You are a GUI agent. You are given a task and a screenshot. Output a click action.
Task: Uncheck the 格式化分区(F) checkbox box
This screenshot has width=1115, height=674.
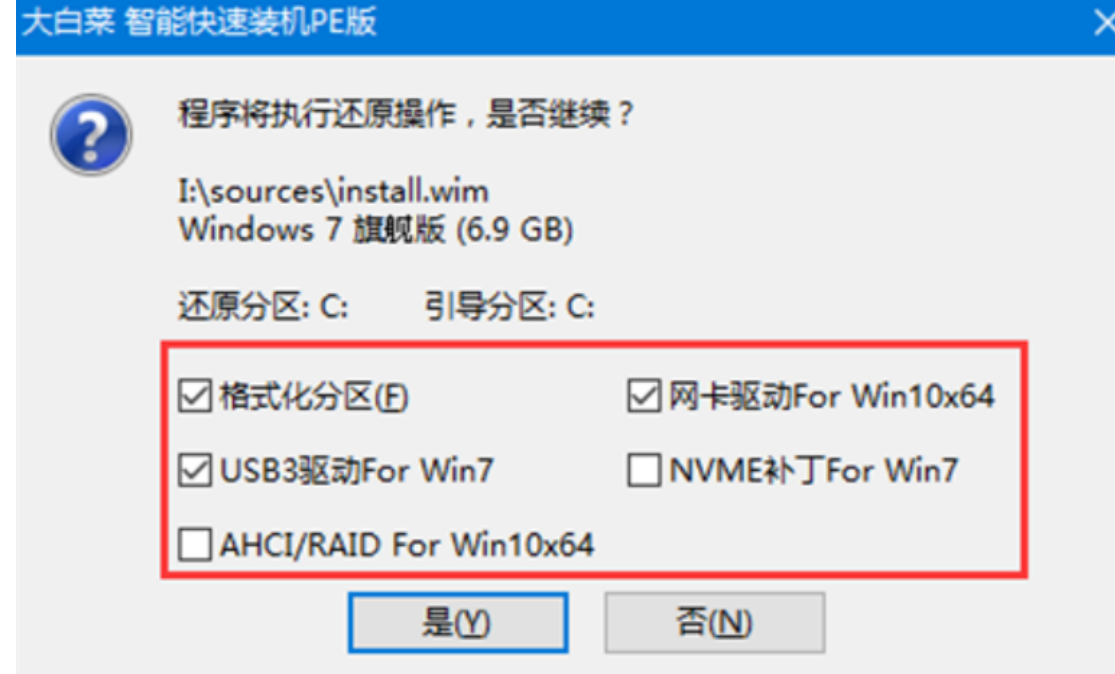click(x=195, y=396)
